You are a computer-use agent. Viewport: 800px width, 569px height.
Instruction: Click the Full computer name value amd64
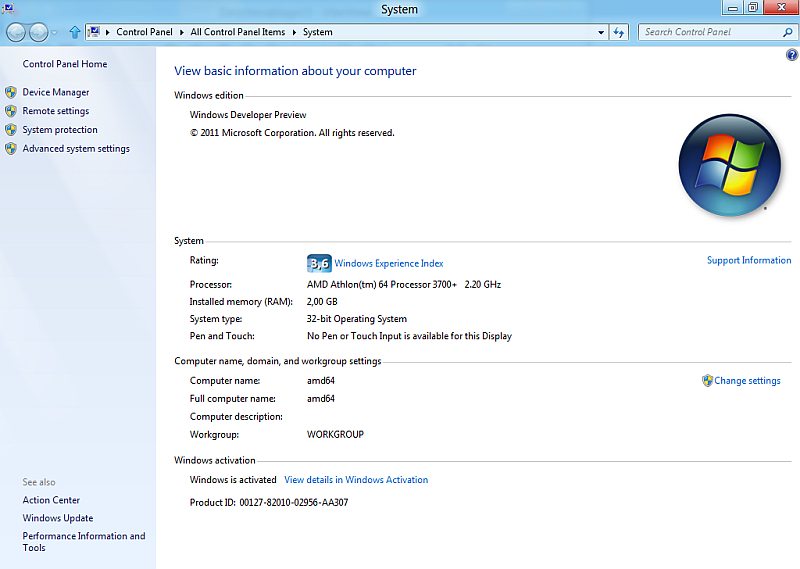point(320,399)
